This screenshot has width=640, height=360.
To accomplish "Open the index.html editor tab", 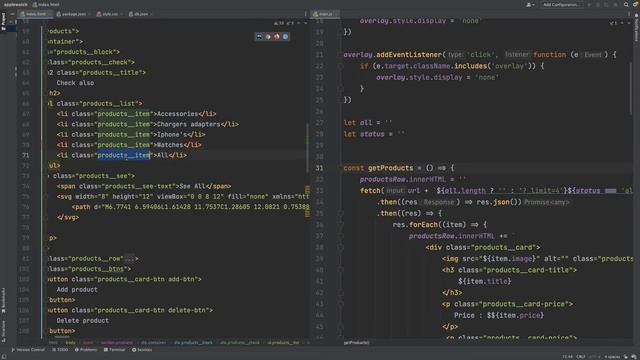I will pos(36,14).
